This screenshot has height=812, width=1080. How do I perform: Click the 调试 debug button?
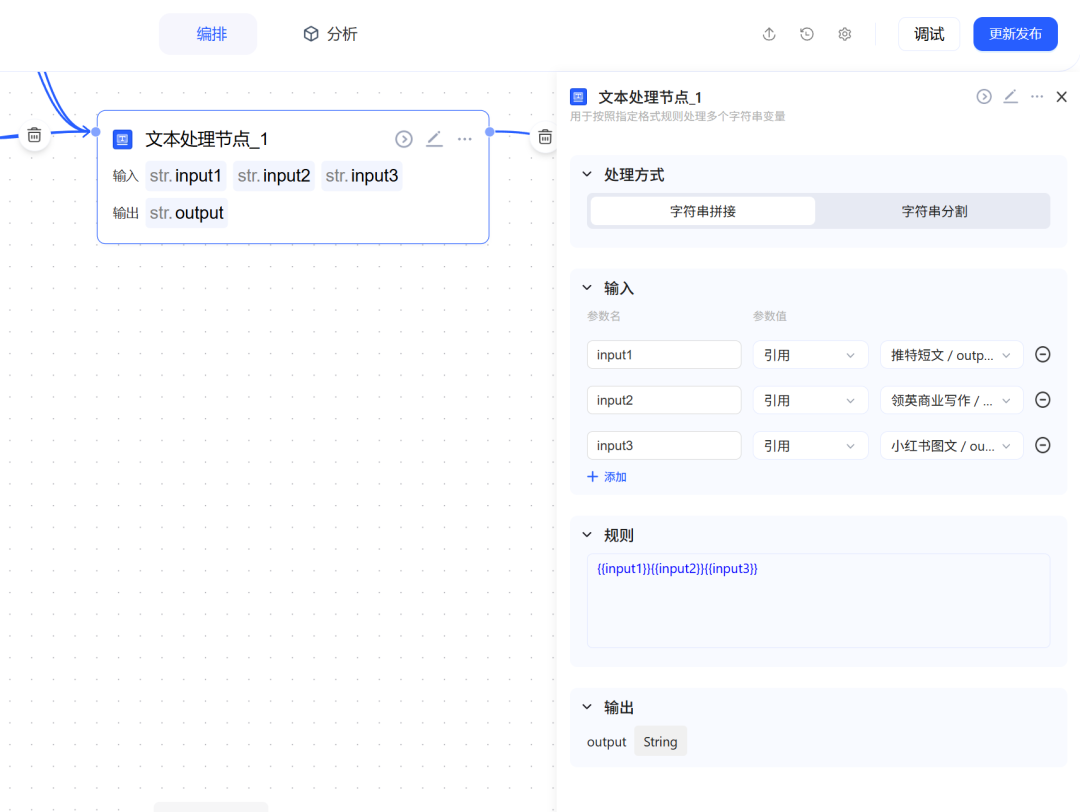[x=928, y=34]
